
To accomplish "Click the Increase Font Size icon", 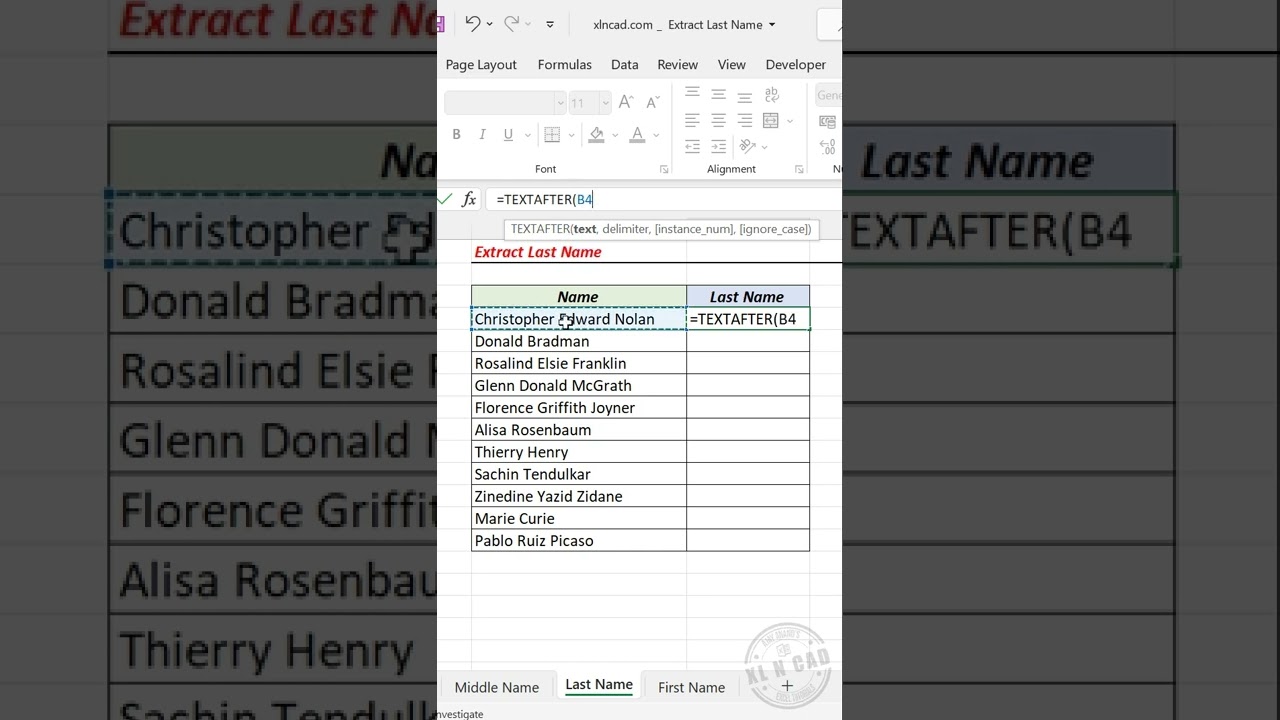I will coord(626,102).
